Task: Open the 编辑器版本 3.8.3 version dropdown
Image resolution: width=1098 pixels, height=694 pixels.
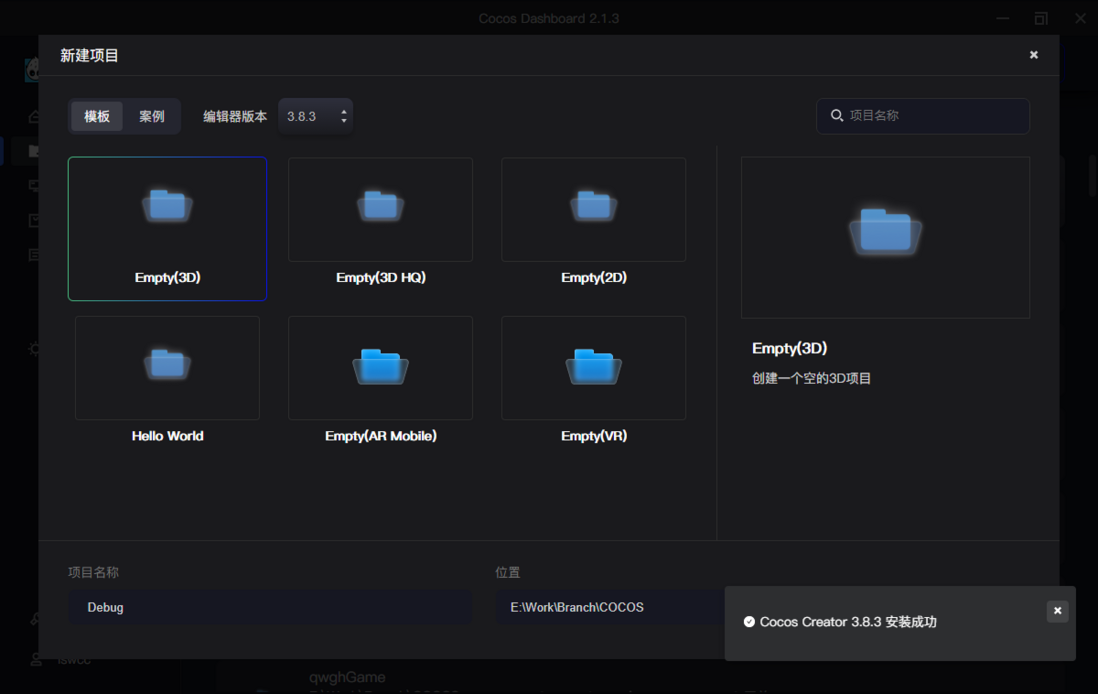Action: pos(315,116)
